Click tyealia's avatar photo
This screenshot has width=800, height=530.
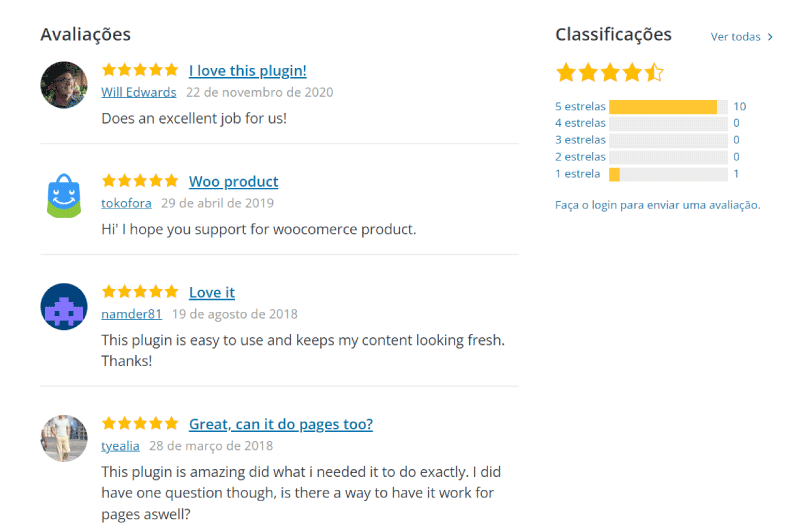(64, 438)
